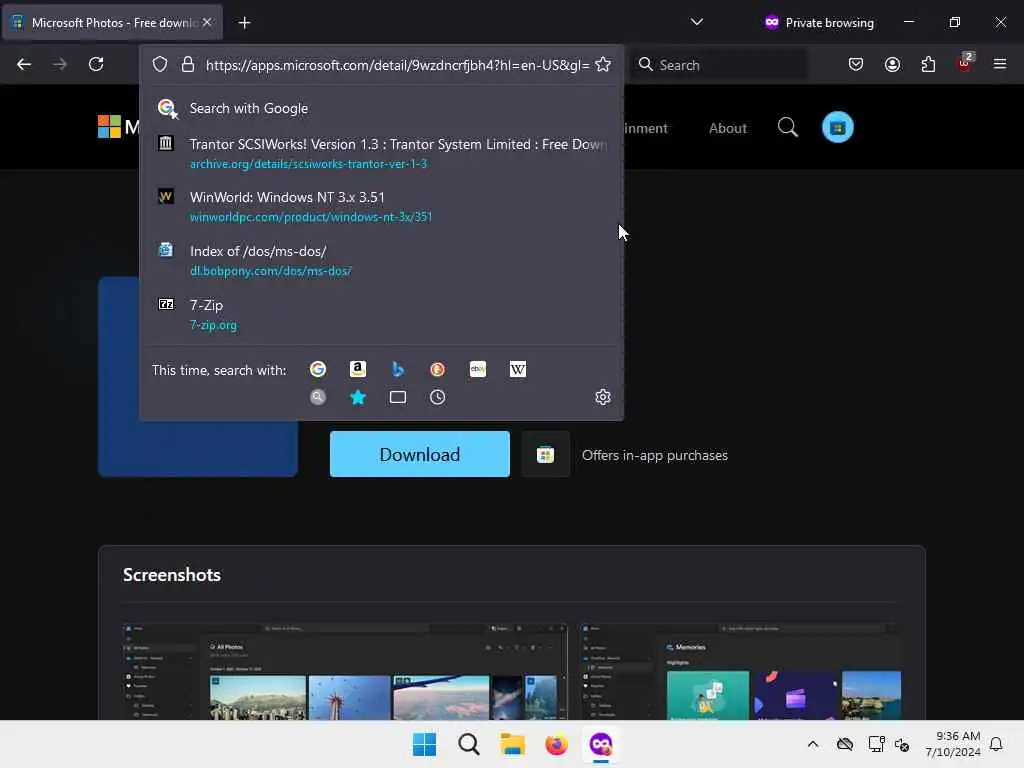Viewport: 1024px width, 768px height.
Task: Open a new tab
Action: click(244, 23)
